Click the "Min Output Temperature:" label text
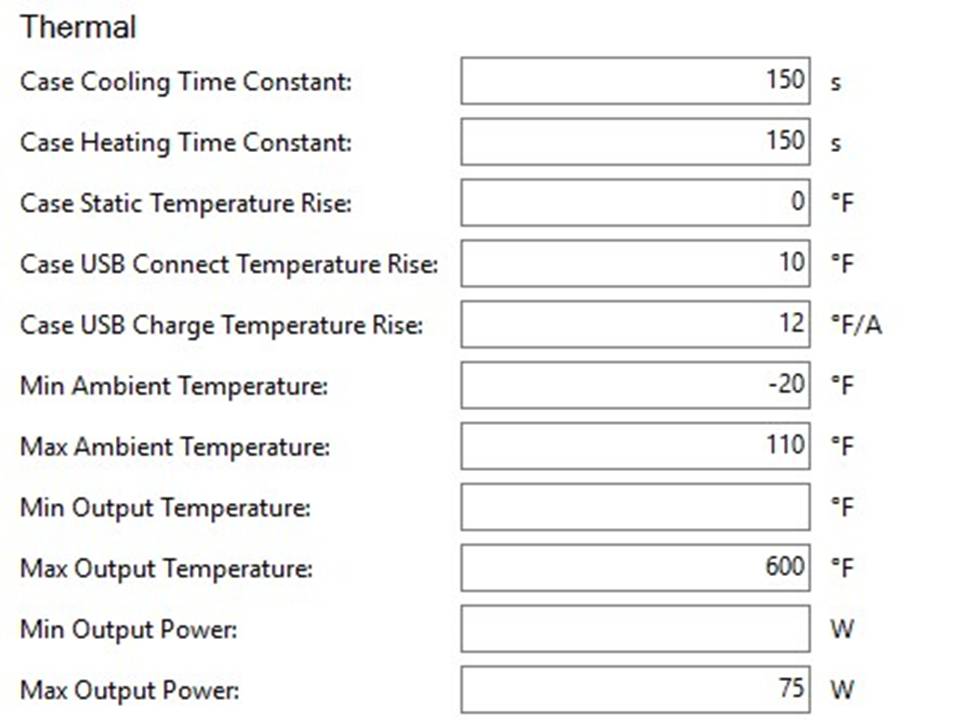 tap(166, 508)
